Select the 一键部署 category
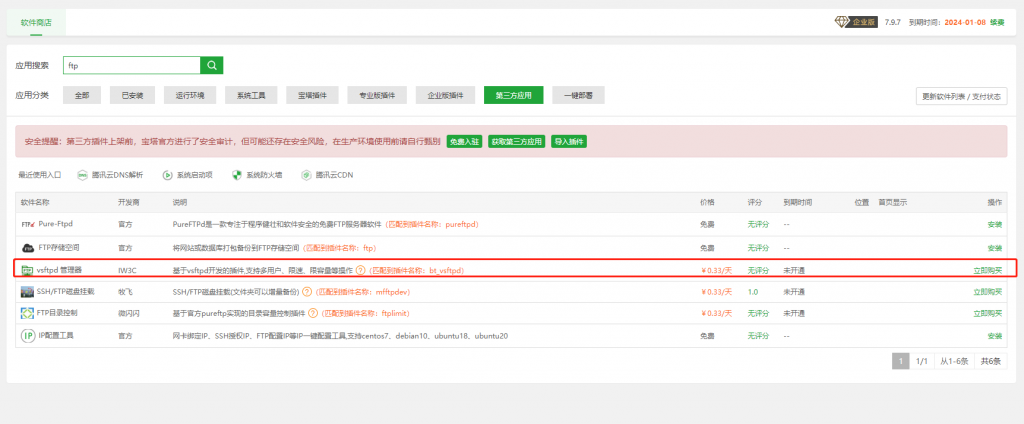1024x424 pixels. coord(579,95)
